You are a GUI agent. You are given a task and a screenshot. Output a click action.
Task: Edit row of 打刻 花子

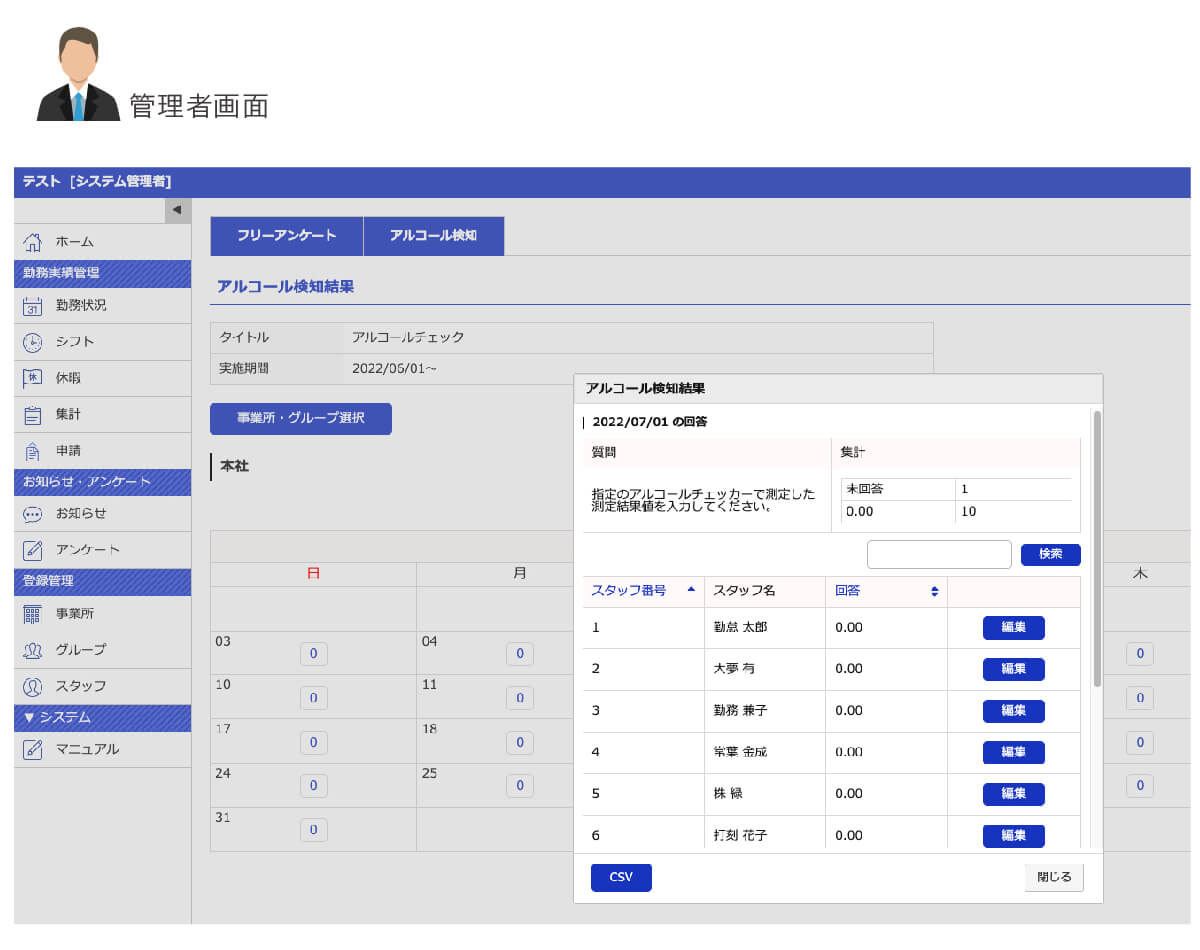[x=1014, y=835]
